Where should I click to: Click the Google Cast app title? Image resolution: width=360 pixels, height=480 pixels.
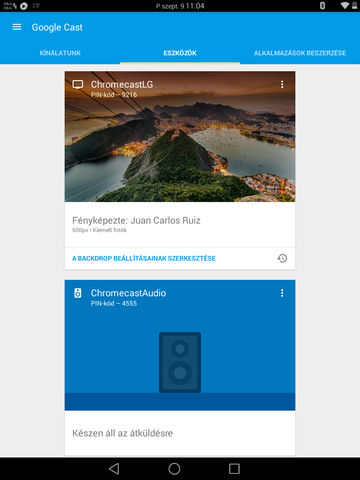[x=57, y=27]
